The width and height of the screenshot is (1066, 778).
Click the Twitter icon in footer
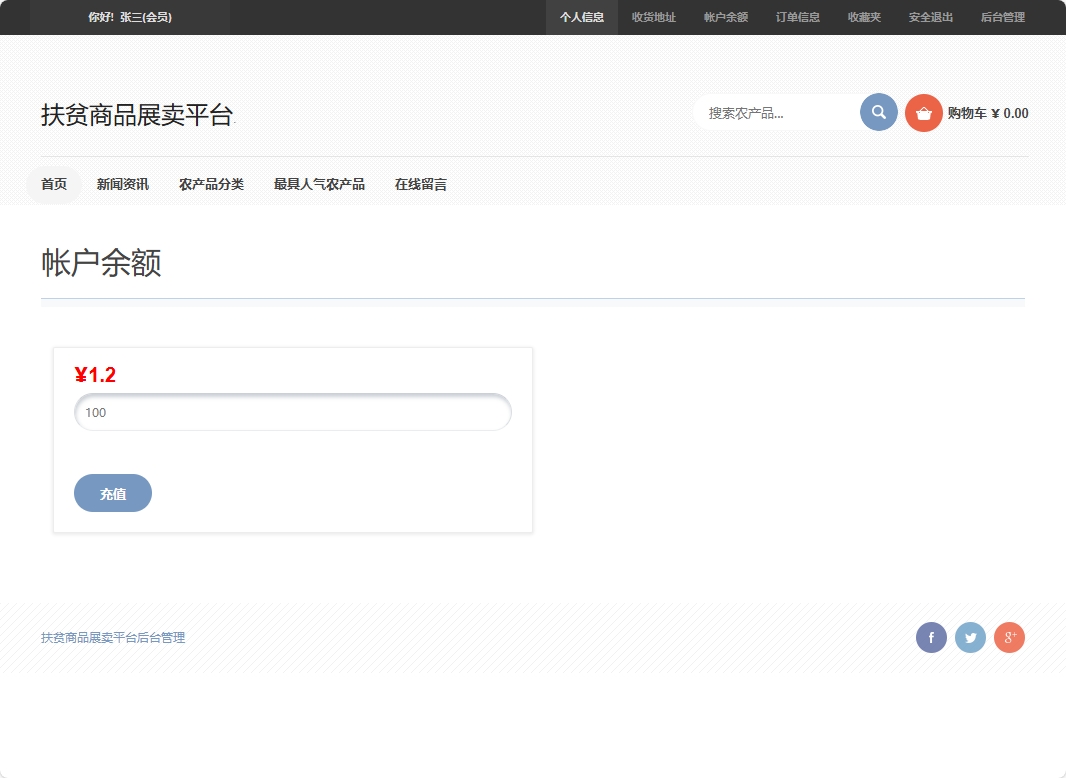click(970, 637)
